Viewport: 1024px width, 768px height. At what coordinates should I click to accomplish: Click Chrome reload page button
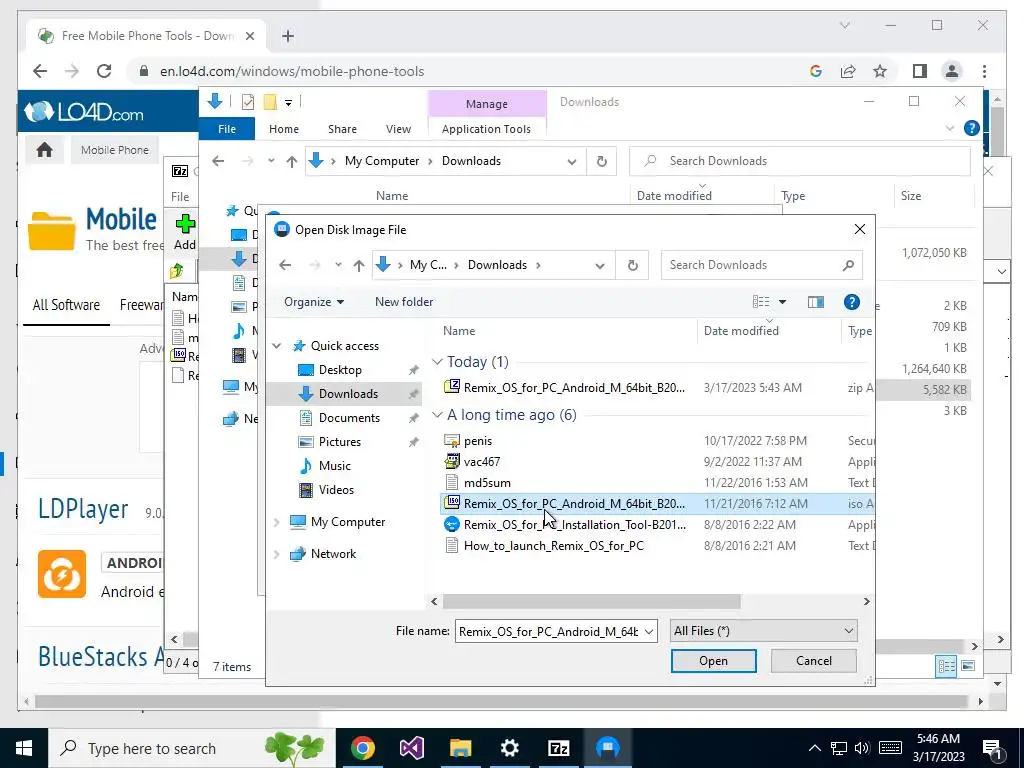point(104,71)
